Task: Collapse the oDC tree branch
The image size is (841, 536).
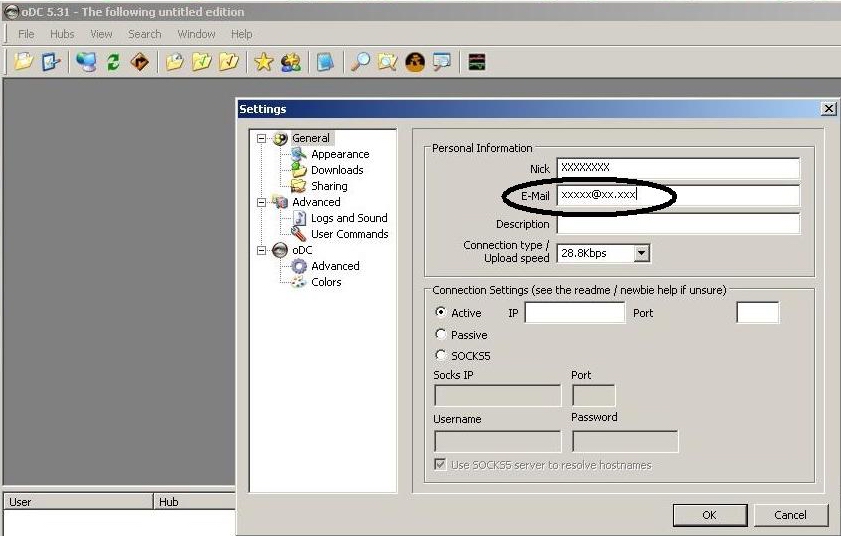Action: coord(261,250)
